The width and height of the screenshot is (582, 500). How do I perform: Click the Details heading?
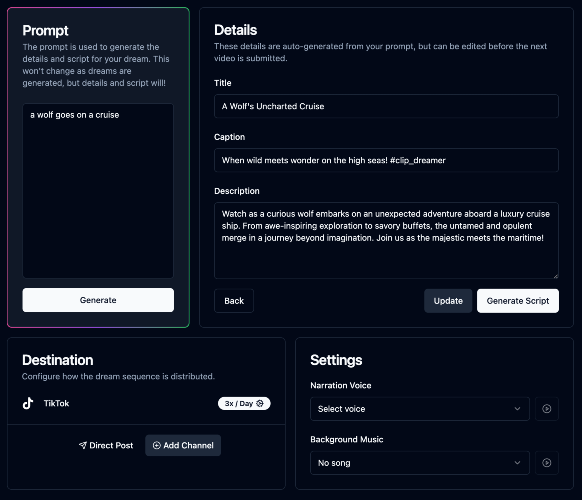tap(235, 30)
